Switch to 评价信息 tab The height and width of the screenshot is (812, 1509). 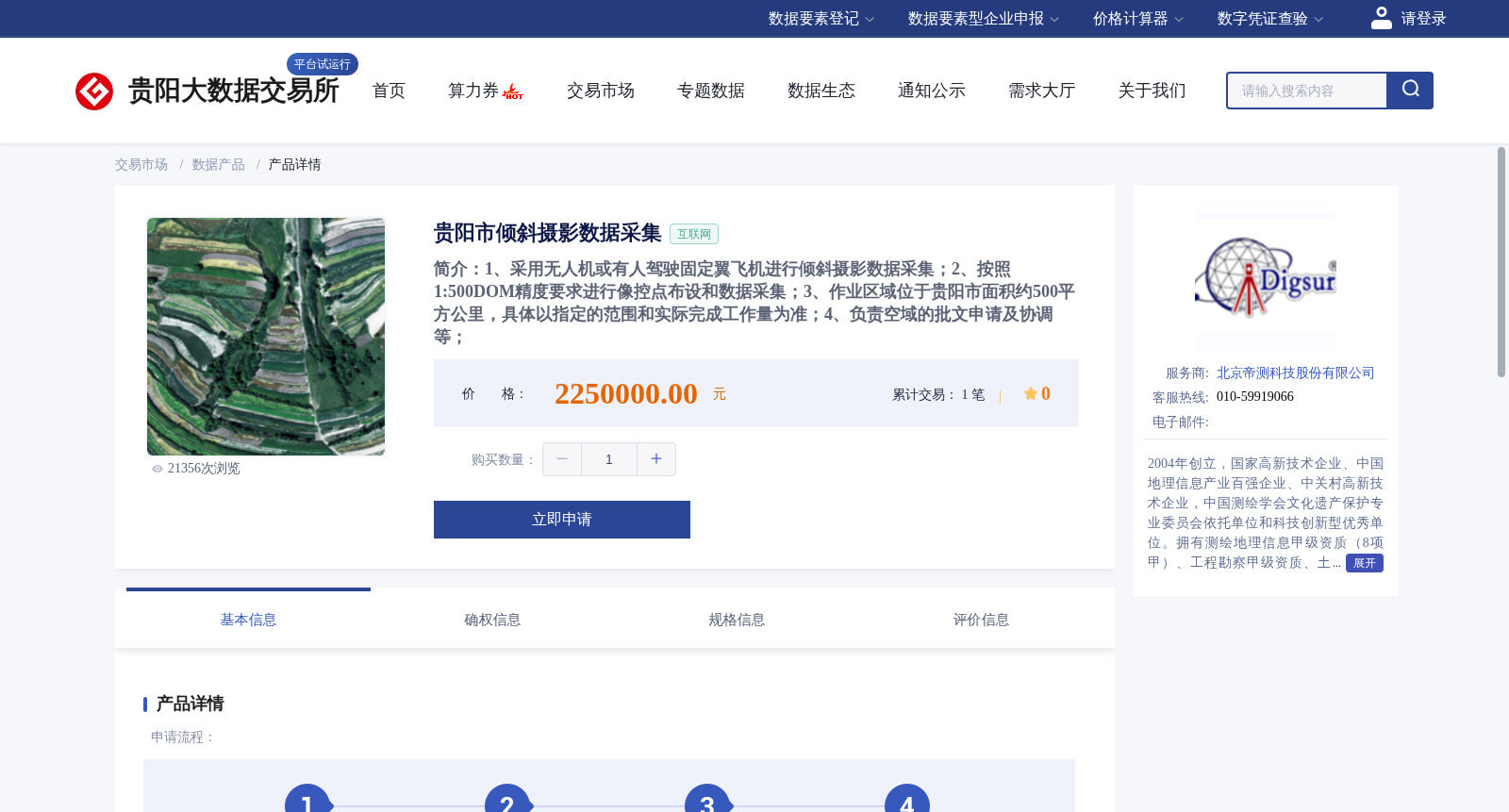coord(981,620)
